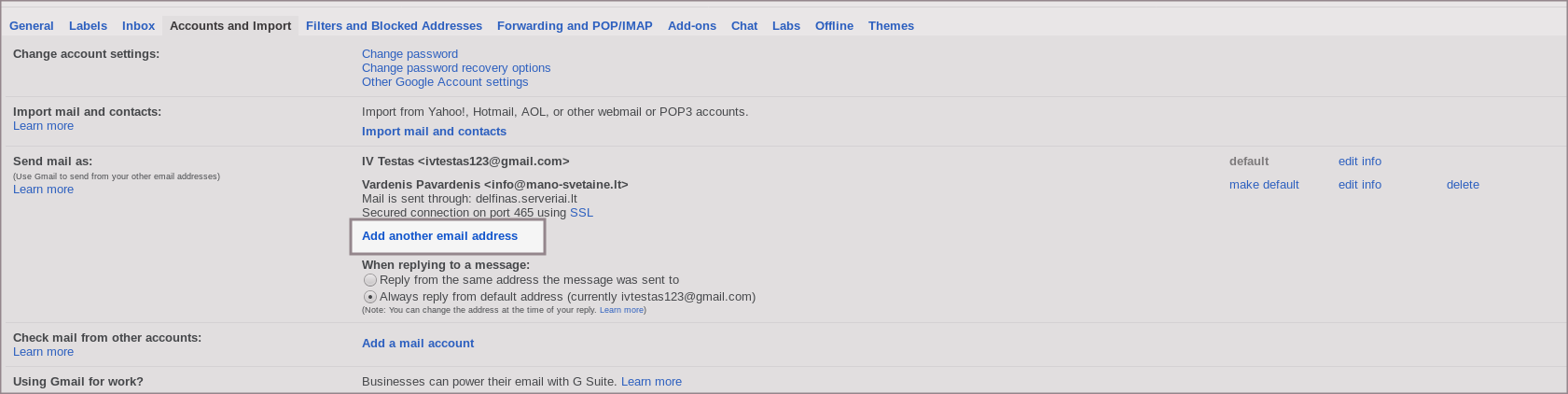Open Forwarding and POP/IMAP tab
The height and width of the screenshot is (394, 1568).
(575, 26)
